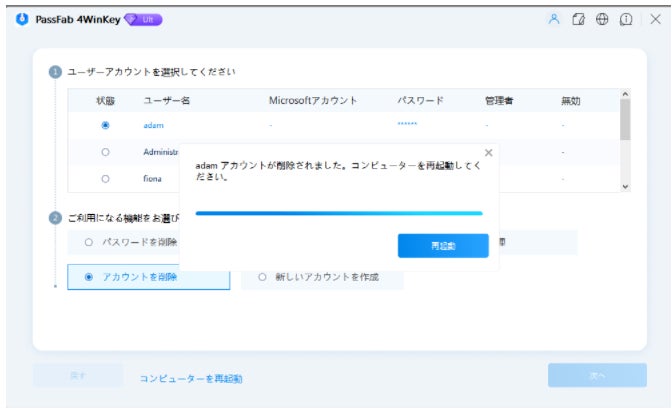672x410 pixels.
Task: Choose the アカウントを削除 option
Action: (149, 277)
